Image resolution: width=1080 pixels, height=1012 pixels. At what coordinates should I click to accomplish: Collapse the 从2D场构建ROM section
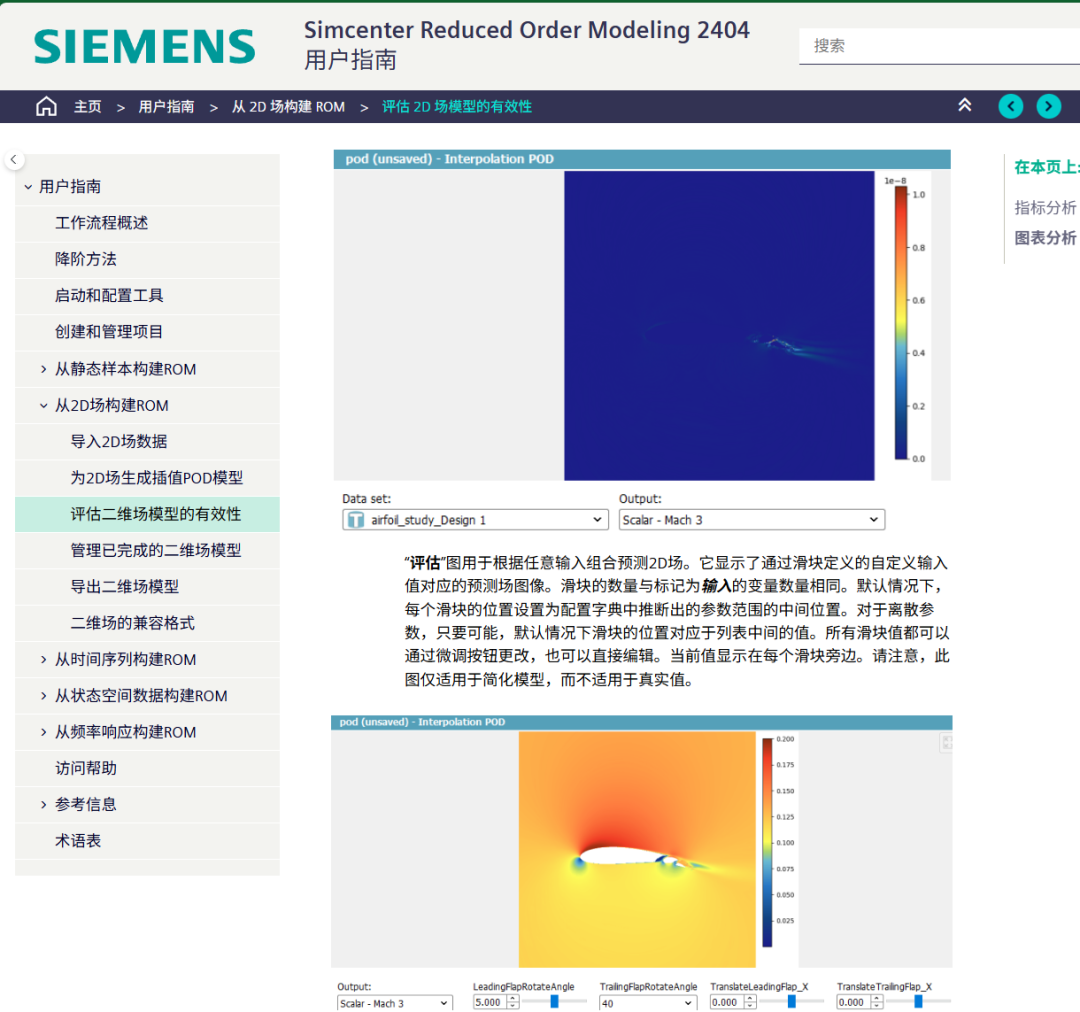(x=43, y=406)
